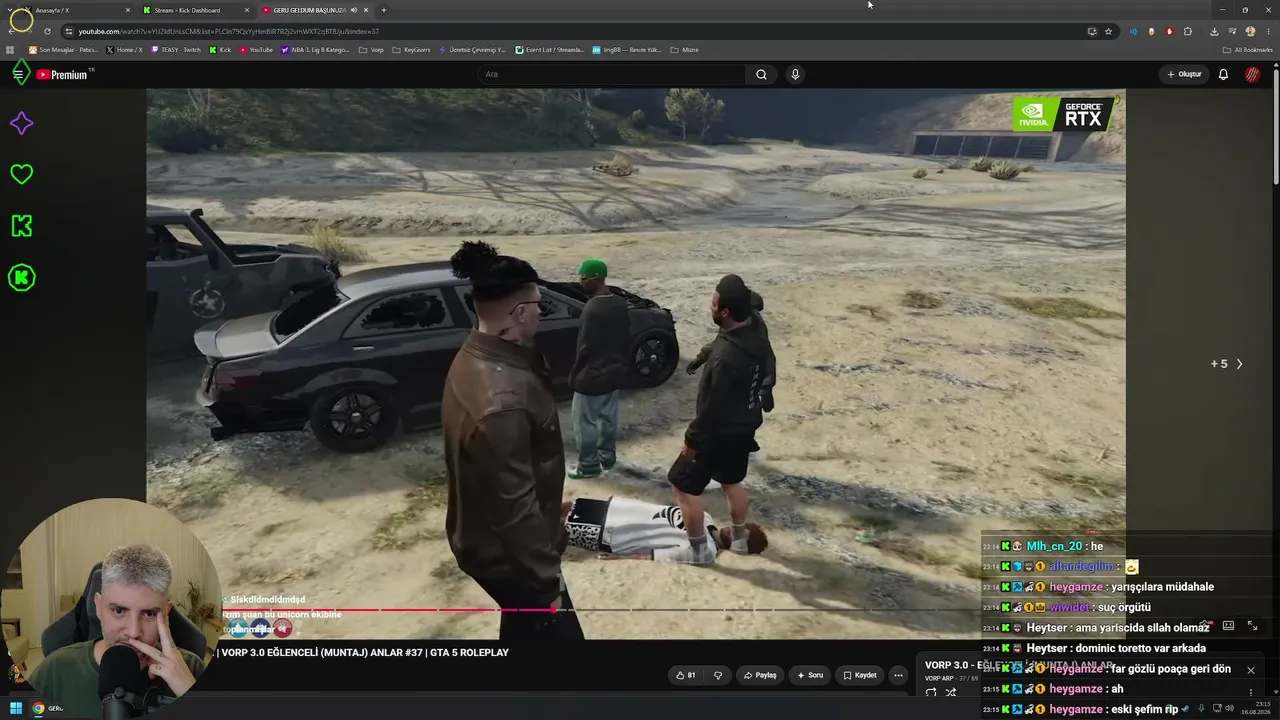
Task: Click the green K letter overlay icon
Action: pyautogui.click(x=21, y=226)
